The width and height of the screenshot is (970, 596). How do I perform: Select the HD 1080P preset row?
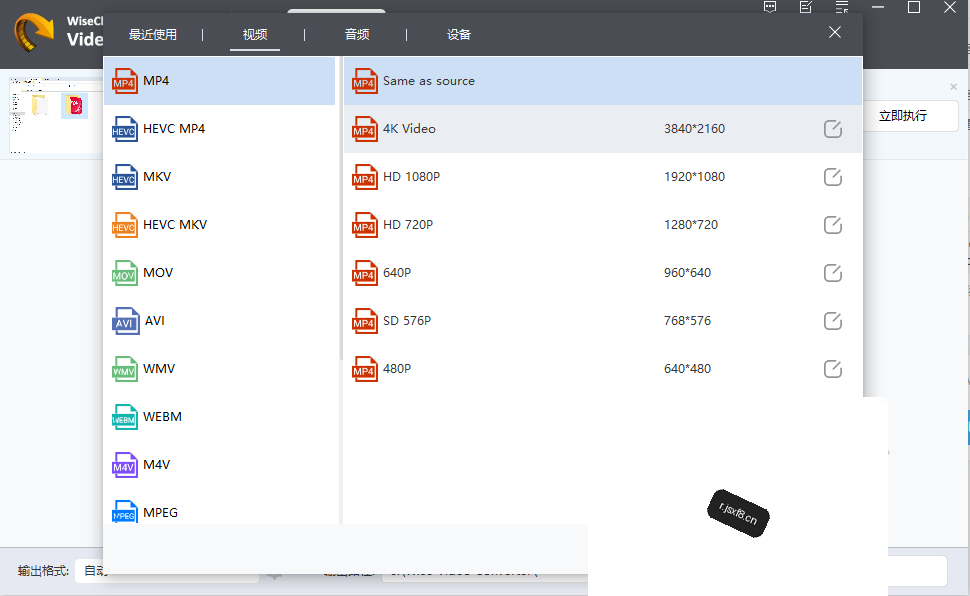click(x=603, y=177)
